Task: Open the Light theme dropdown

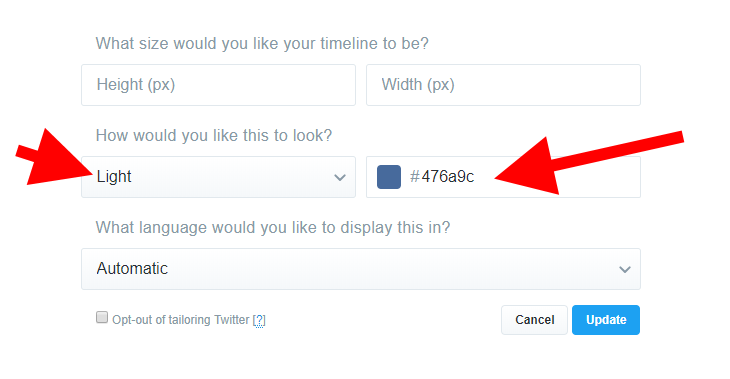Action: point(218,177)
